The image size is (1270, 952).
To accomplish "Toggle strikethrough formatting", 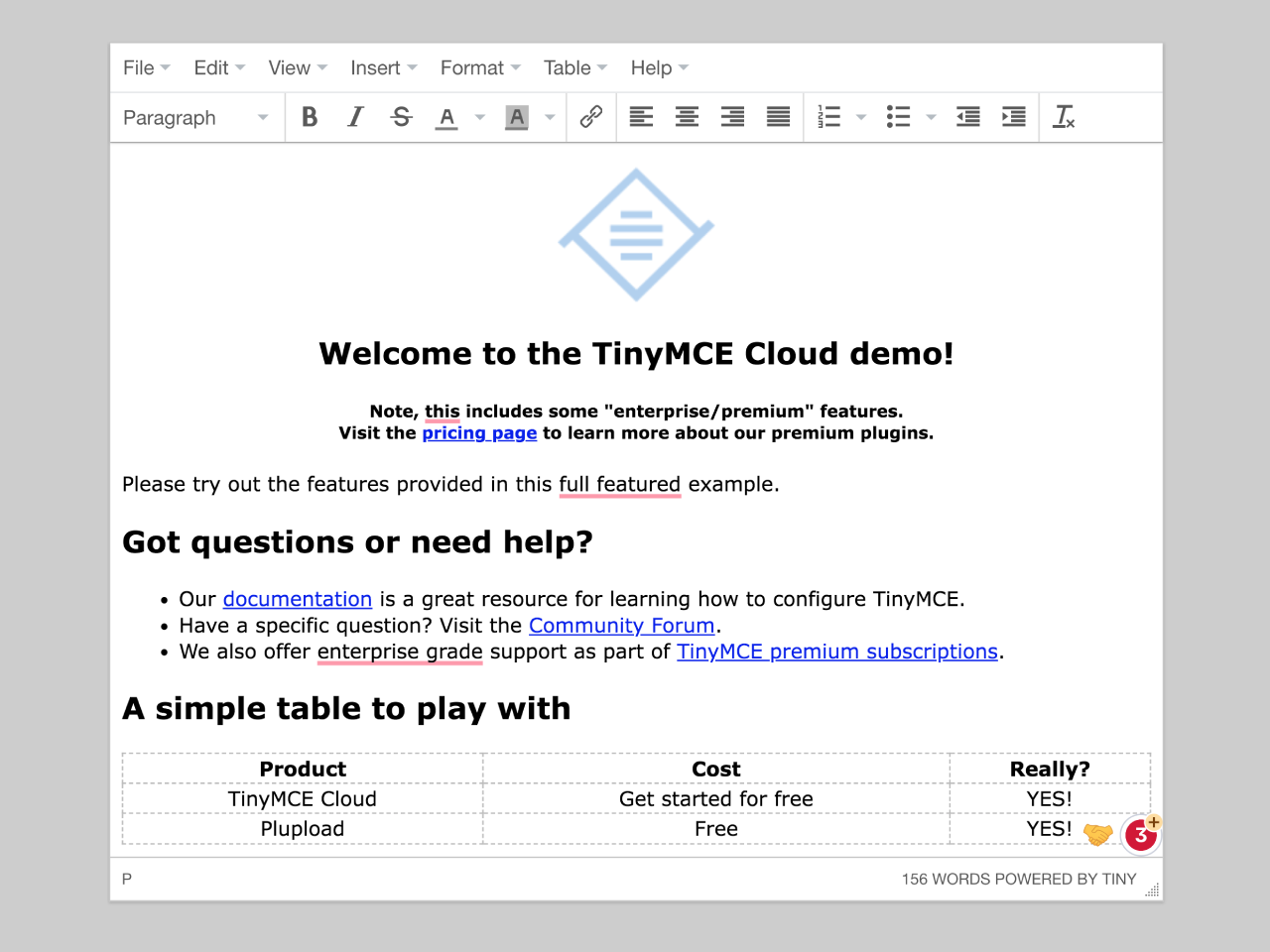I will [x=402, y=117].
